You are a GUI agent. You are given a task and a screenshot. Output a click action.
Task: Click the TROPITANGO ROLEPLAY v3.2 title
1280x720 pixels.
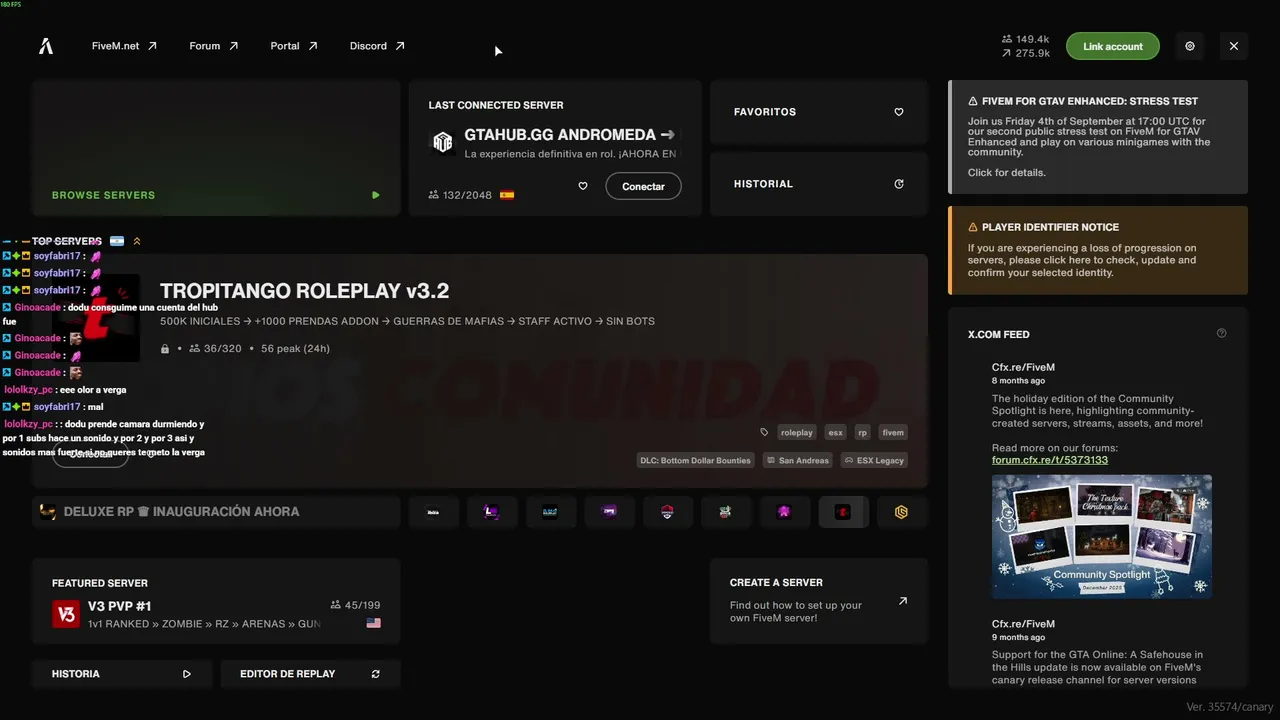coord(305,291)
